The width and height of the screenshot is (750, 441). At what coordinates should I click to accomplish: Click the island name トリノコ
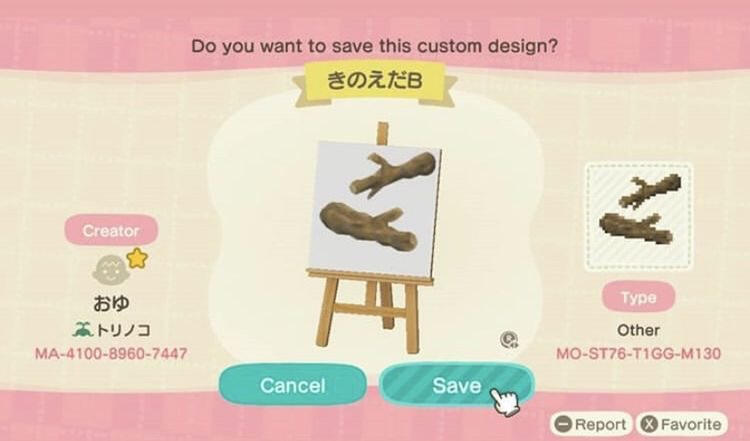[x=123, y=330]
